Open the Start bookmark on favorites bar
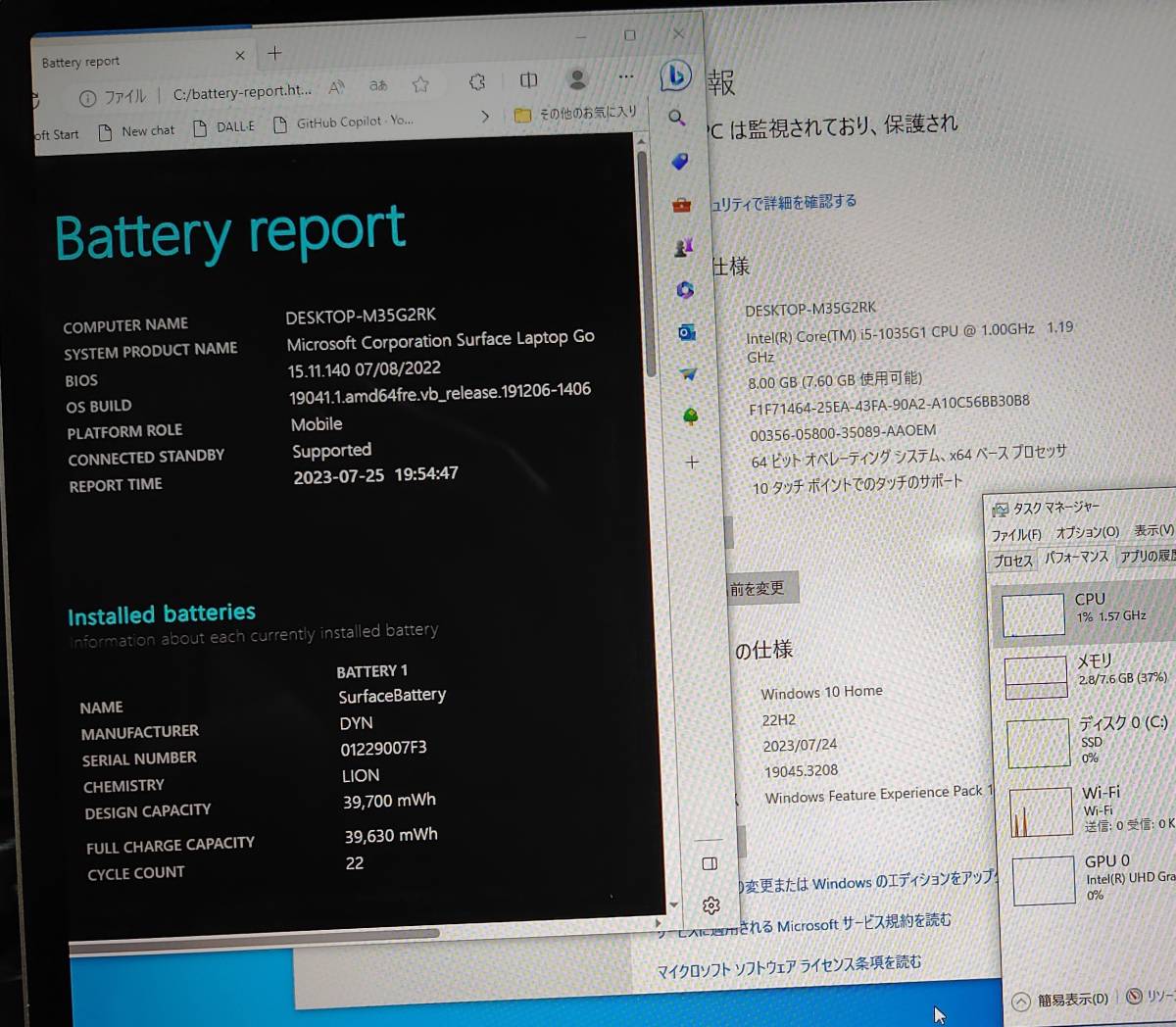This screenshot has width=1176, height=1027. [x=56, y=134]
